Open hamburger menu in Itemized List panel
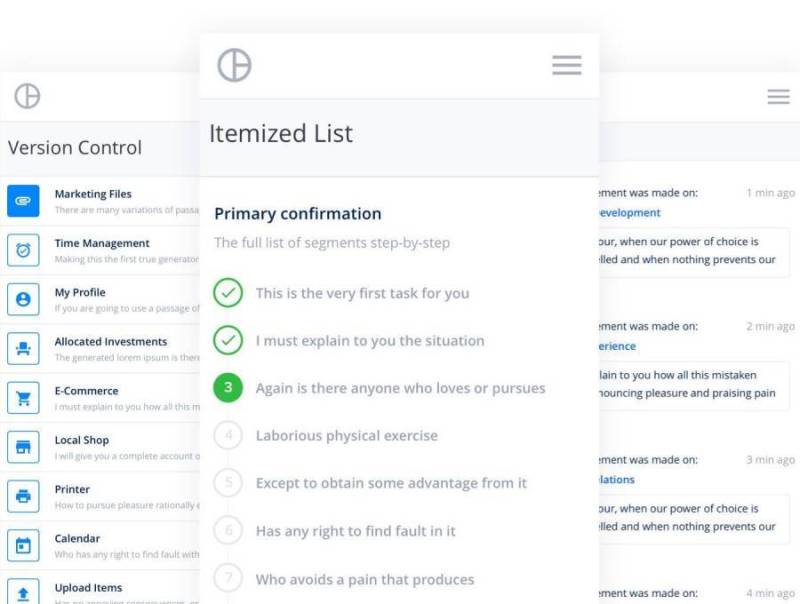The height and width of the screenshot is (604, 800). point(566,65)
